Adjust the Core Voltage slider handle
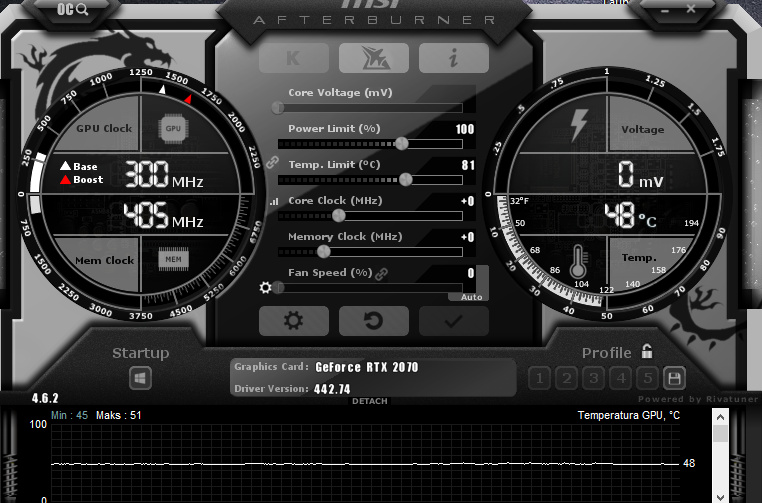Image resolution: width=762 pixels, height=503 pixels. (278, 107)
